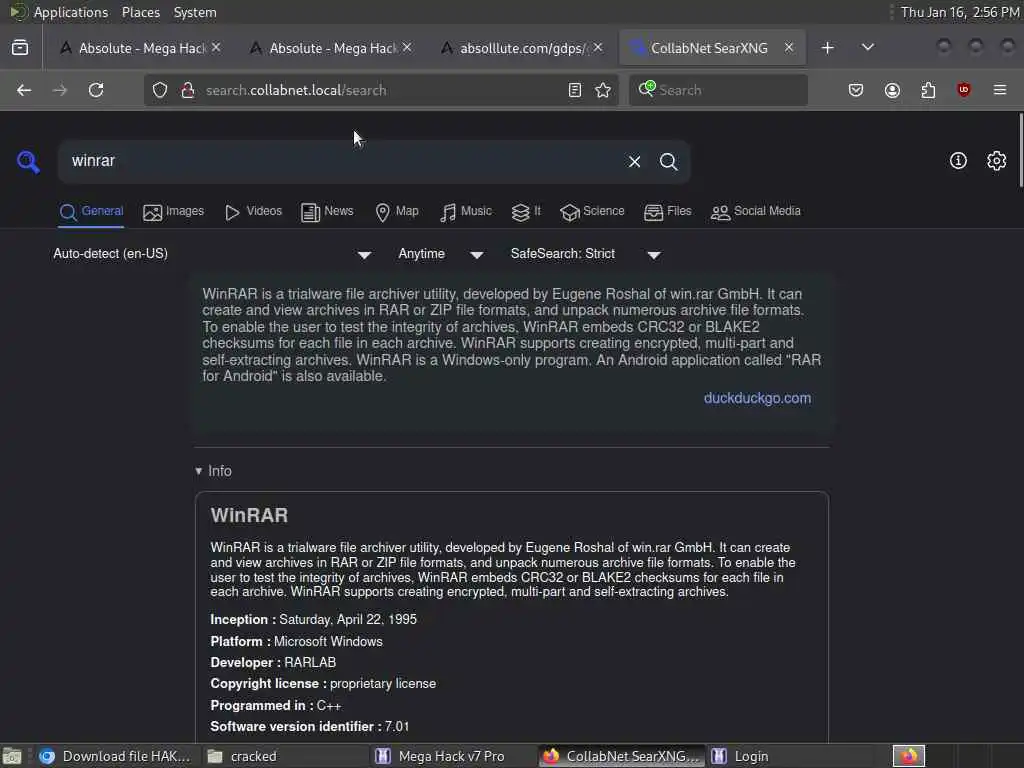Image resolution: width=1024 pixels, height=768 pixels.
Task: Open Firefox account icon
Action: (892, 90)
